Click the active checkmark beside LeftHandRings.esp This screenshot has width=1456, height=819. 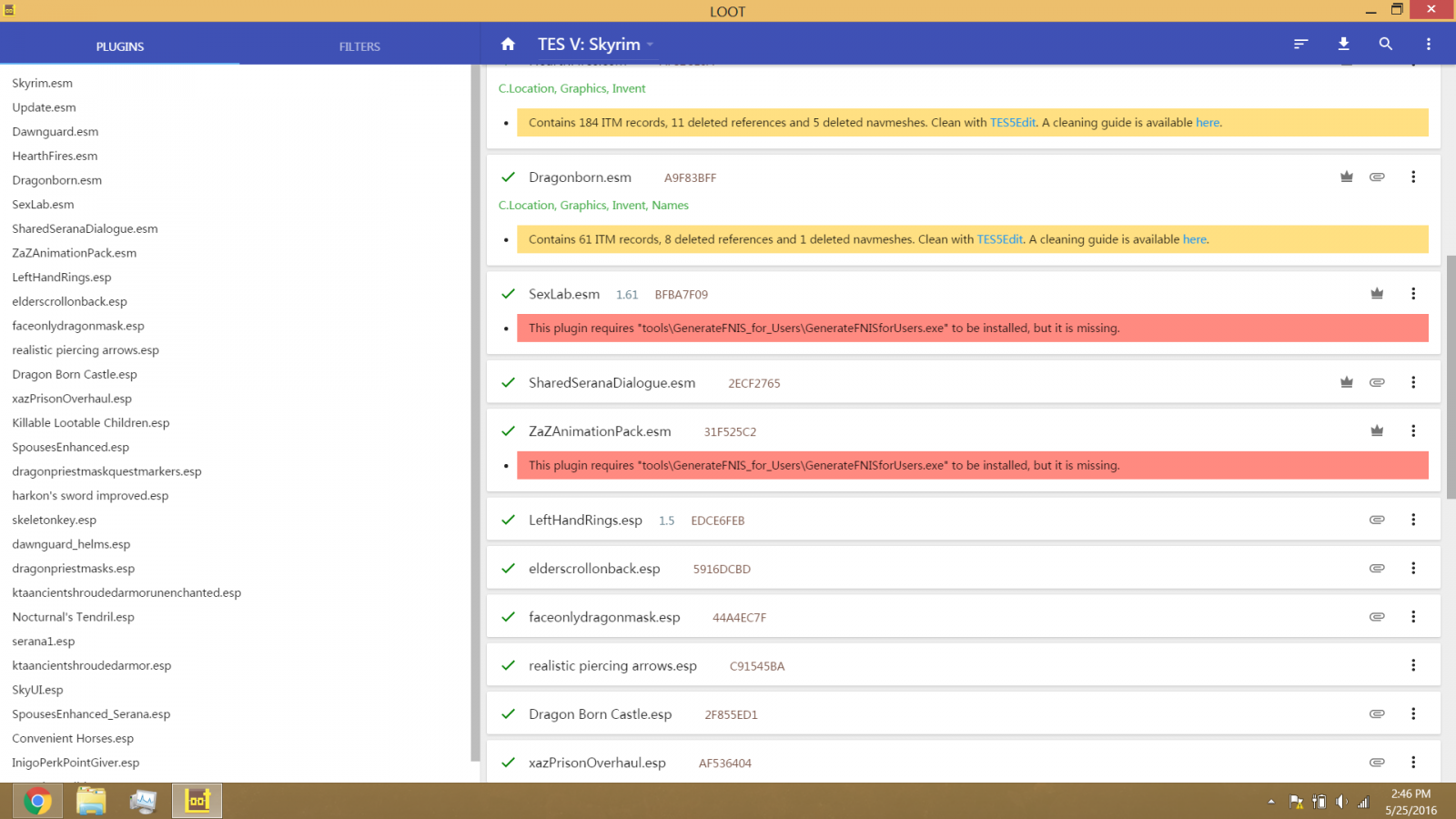point(509,520)
